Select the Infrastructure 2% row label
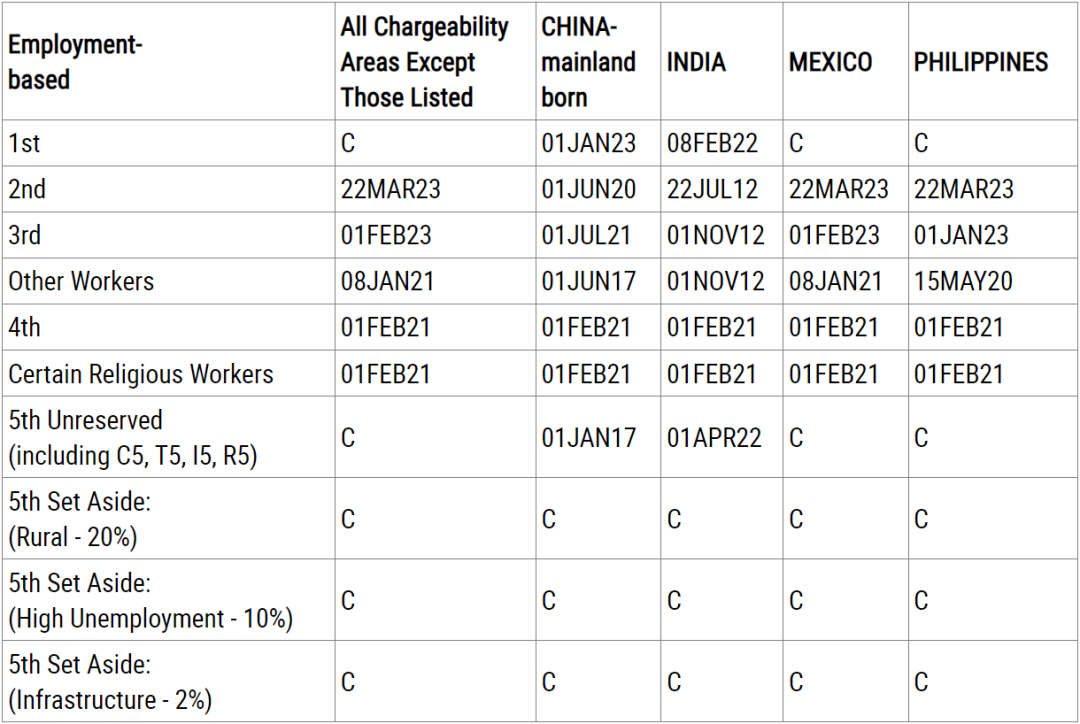Image resolution: width=1080 pixels, height=724 pixels. click(110, 682)
